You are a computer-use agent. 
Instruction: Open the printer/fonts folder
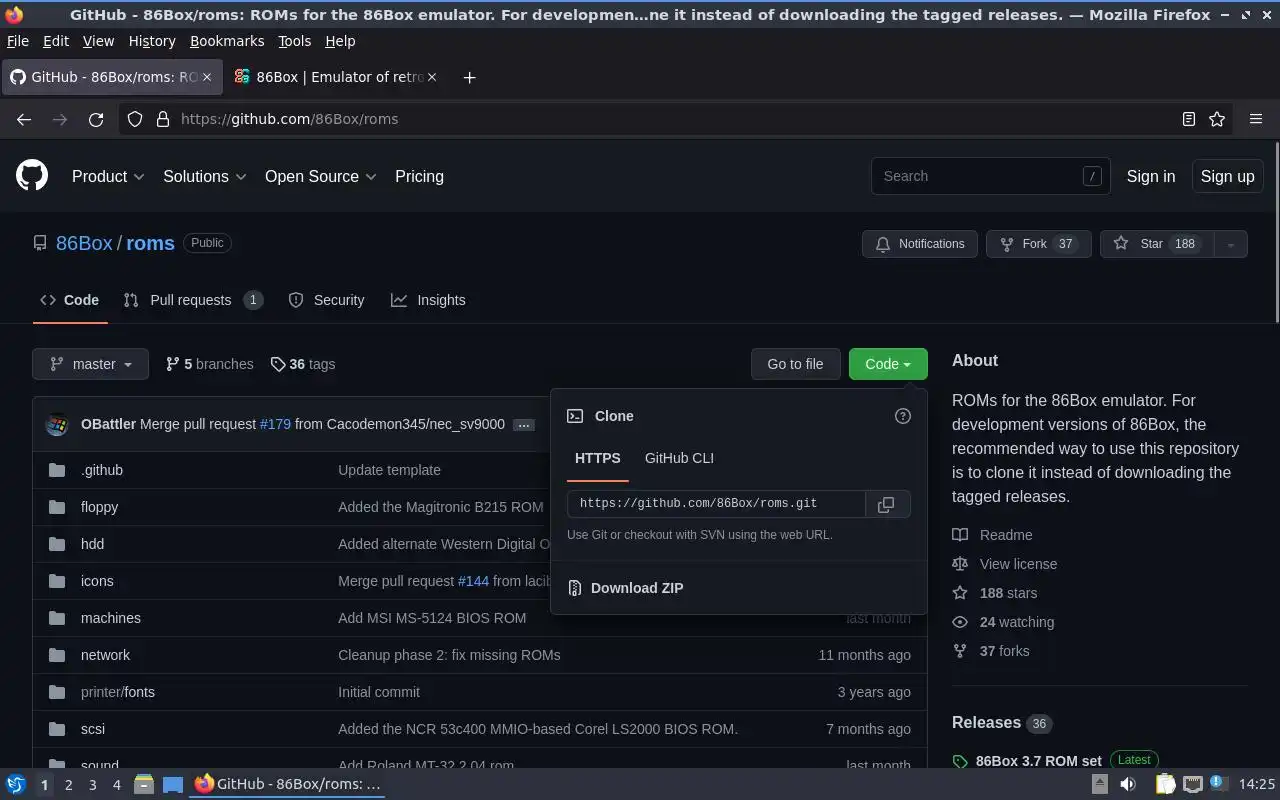pos(118,692)
